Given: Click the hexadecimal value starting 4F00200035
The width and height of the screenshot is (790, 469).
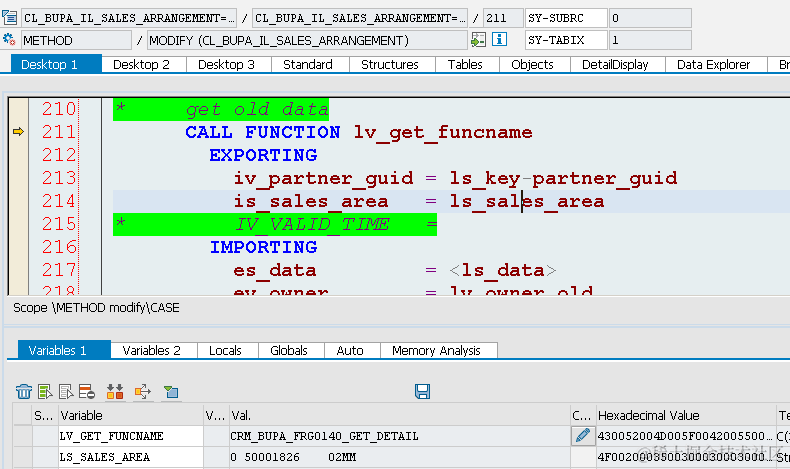Looking at the screenshot, I should pos(686,457).
